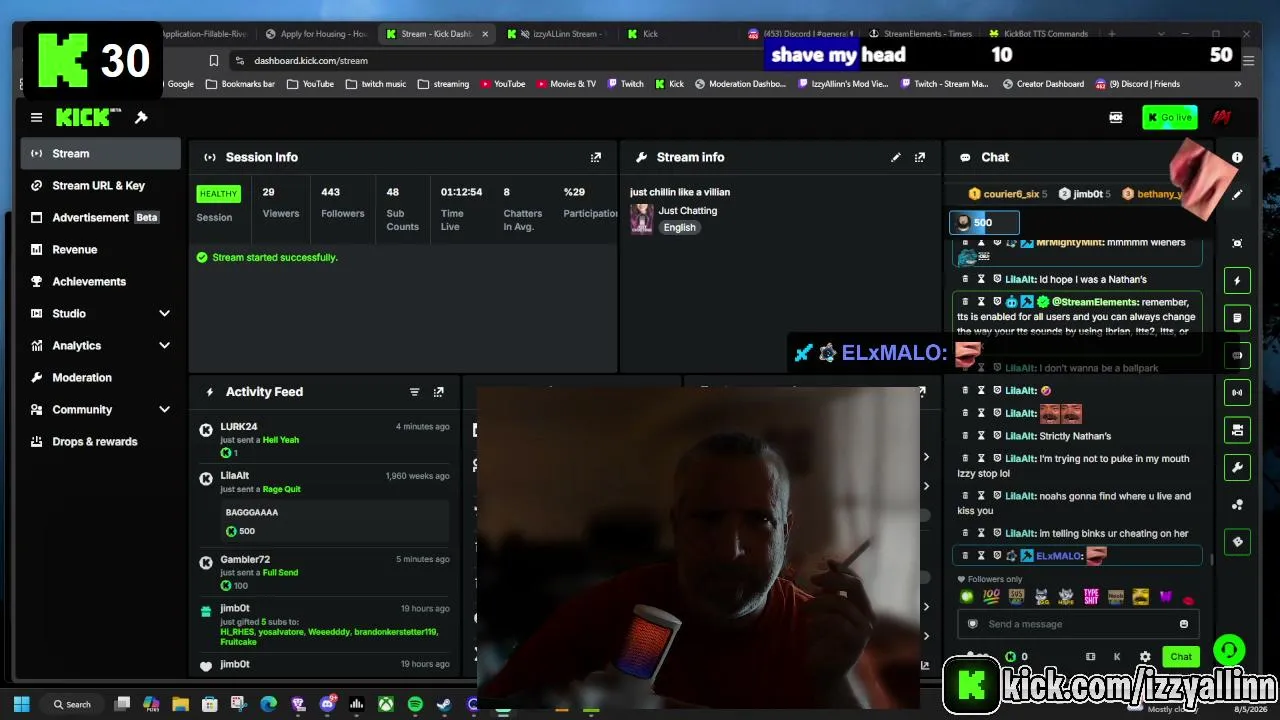Open the Windows Start menu
Viewport: 1280px width, 720px height.
[22, 704]
